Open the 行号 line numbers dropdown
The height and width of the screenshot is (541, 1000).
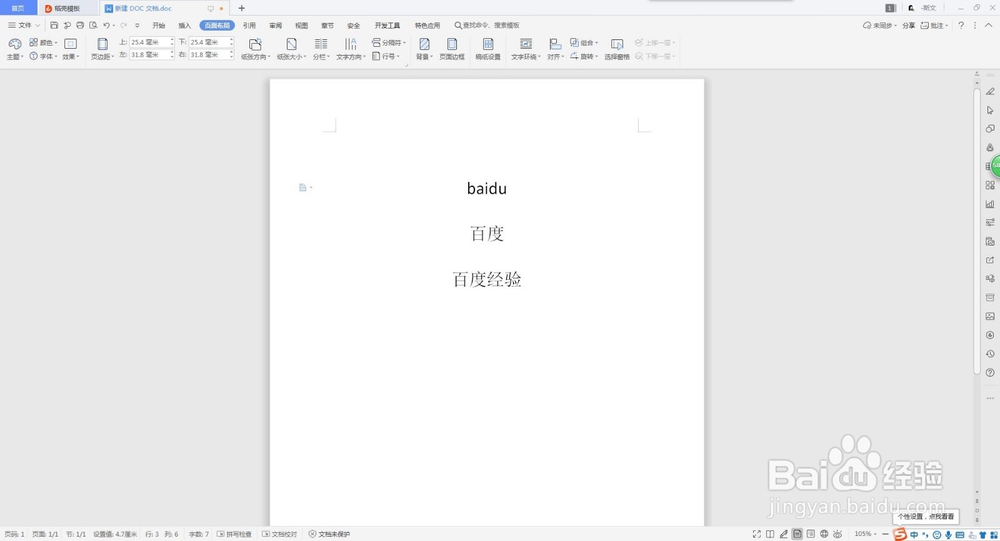386,56
